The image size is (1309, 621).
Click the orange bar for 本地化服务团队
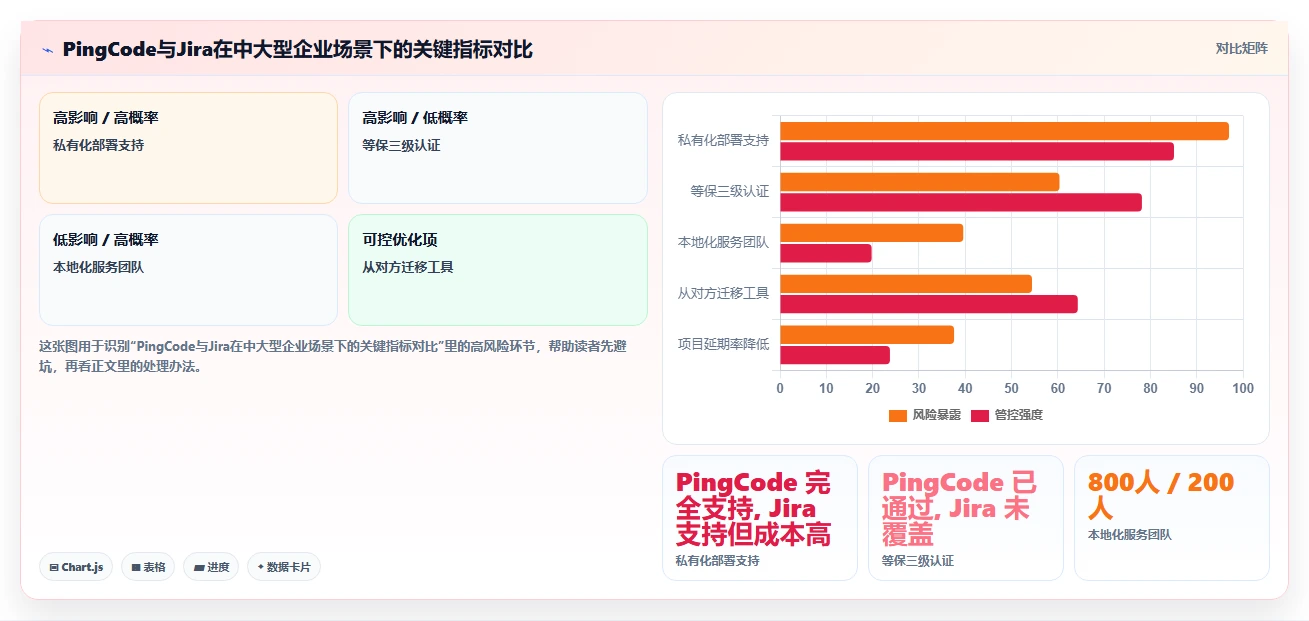(871, 233)
